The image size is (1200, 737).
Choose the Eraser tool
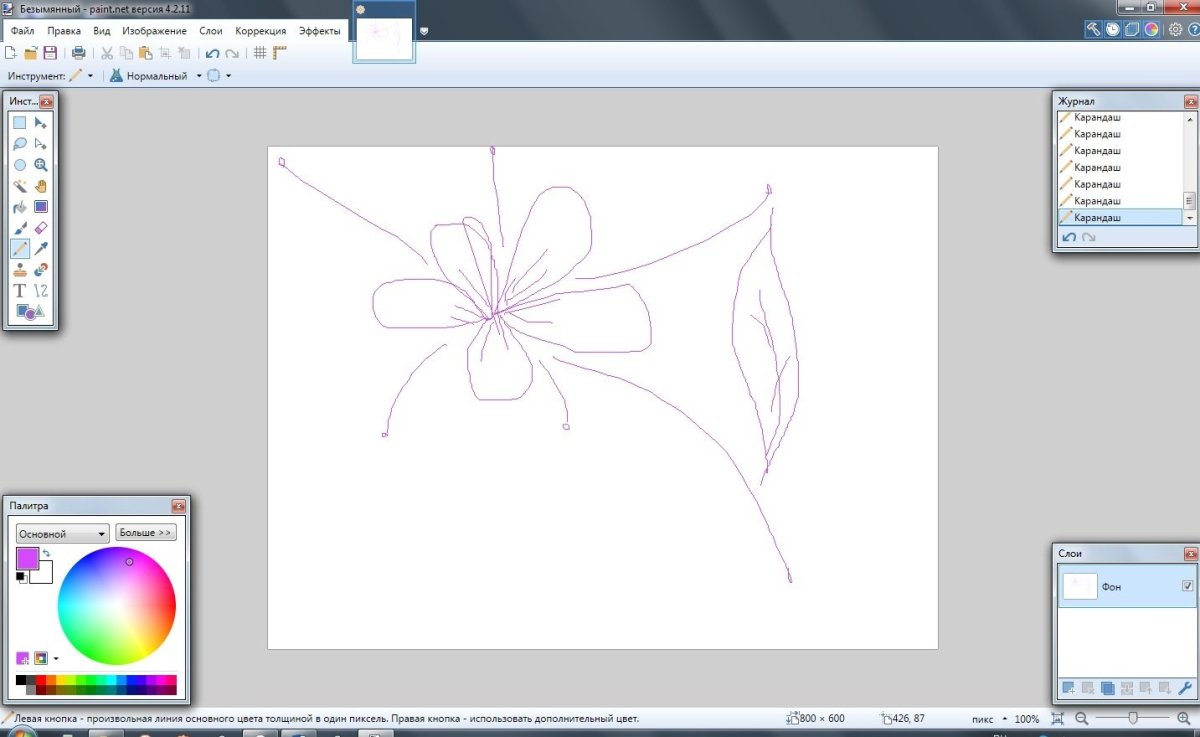tap(41, 228)
